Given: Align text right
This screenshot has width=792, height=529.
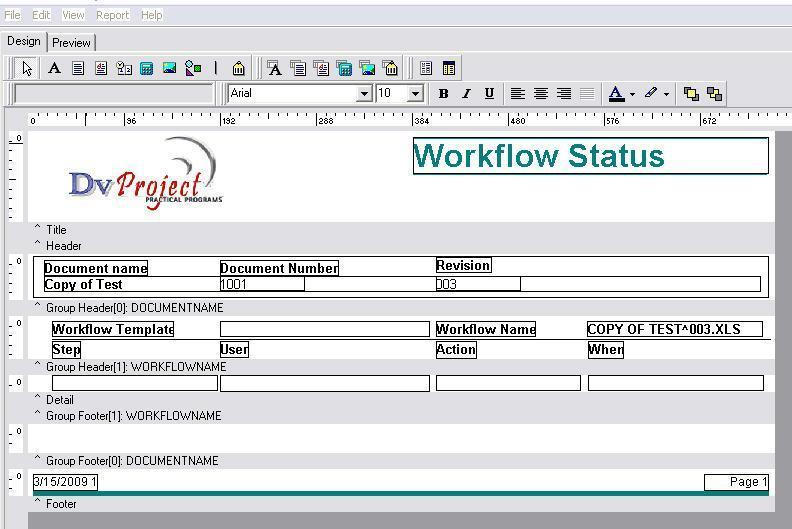Looking at the screenshot, I should tap(564, 93).
